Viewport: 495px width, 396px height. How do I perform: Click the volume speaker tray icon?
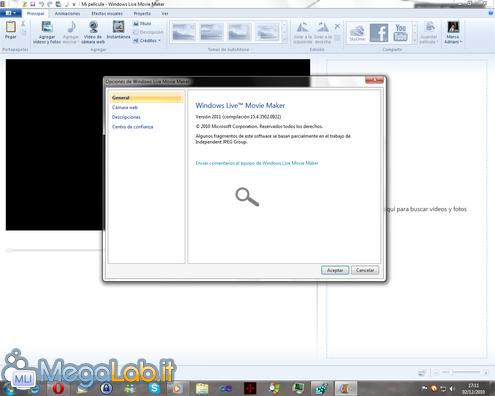pyautogui.click(x=452, y=389)
